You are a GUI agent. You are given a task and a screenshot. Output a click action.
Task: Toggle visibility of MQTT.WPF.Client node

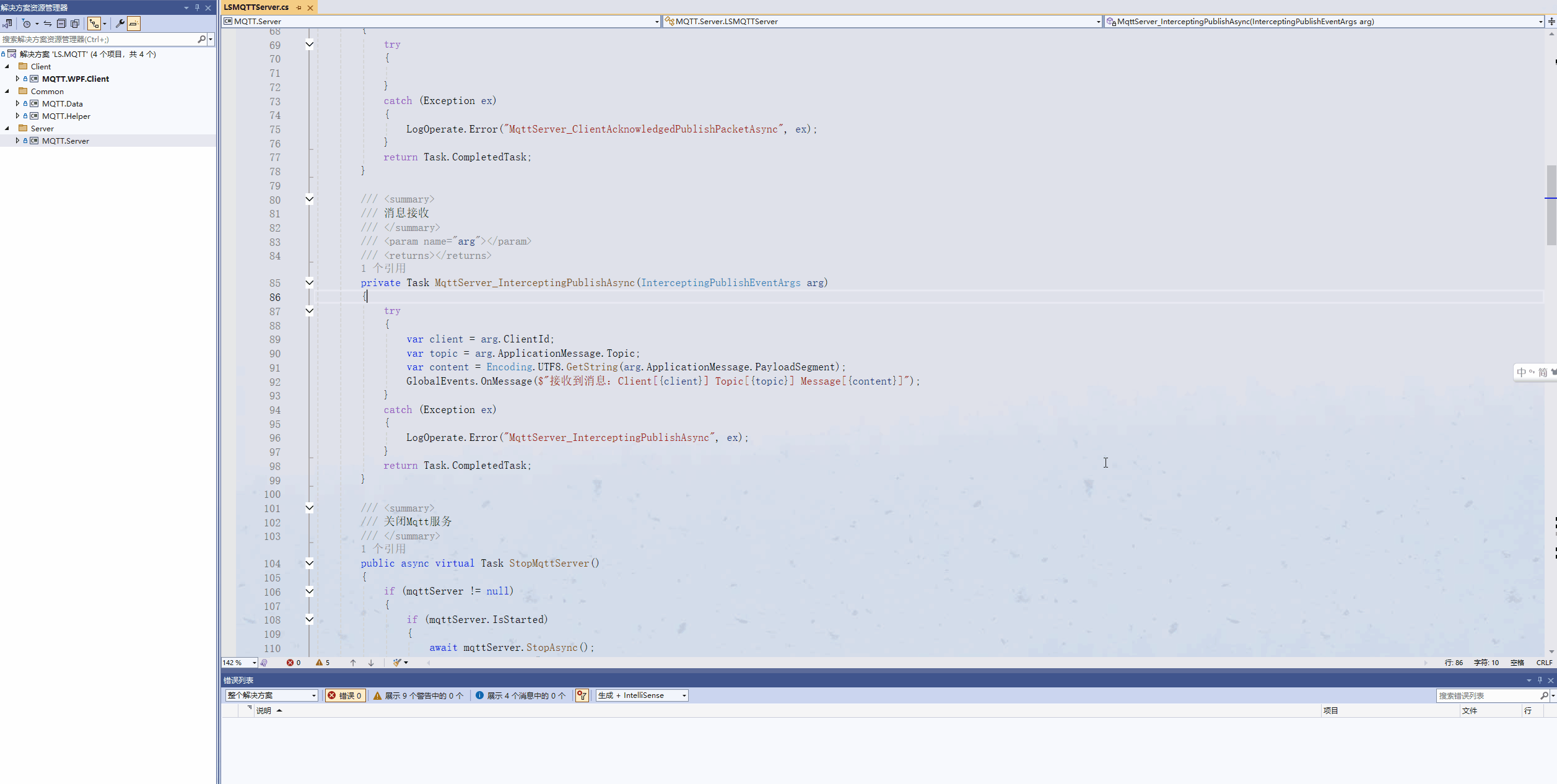(x=18, y=78)
